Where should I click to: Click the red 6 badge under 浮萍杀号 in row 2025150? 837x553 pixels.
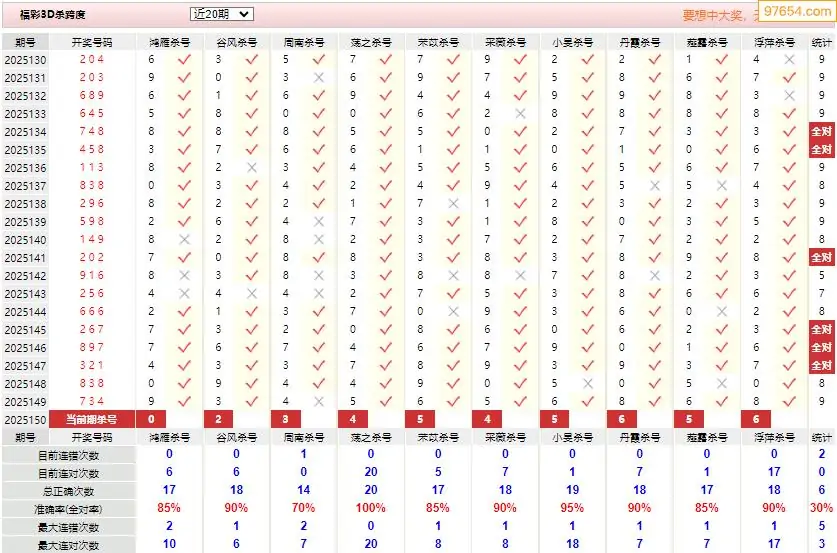click(756, 420)
